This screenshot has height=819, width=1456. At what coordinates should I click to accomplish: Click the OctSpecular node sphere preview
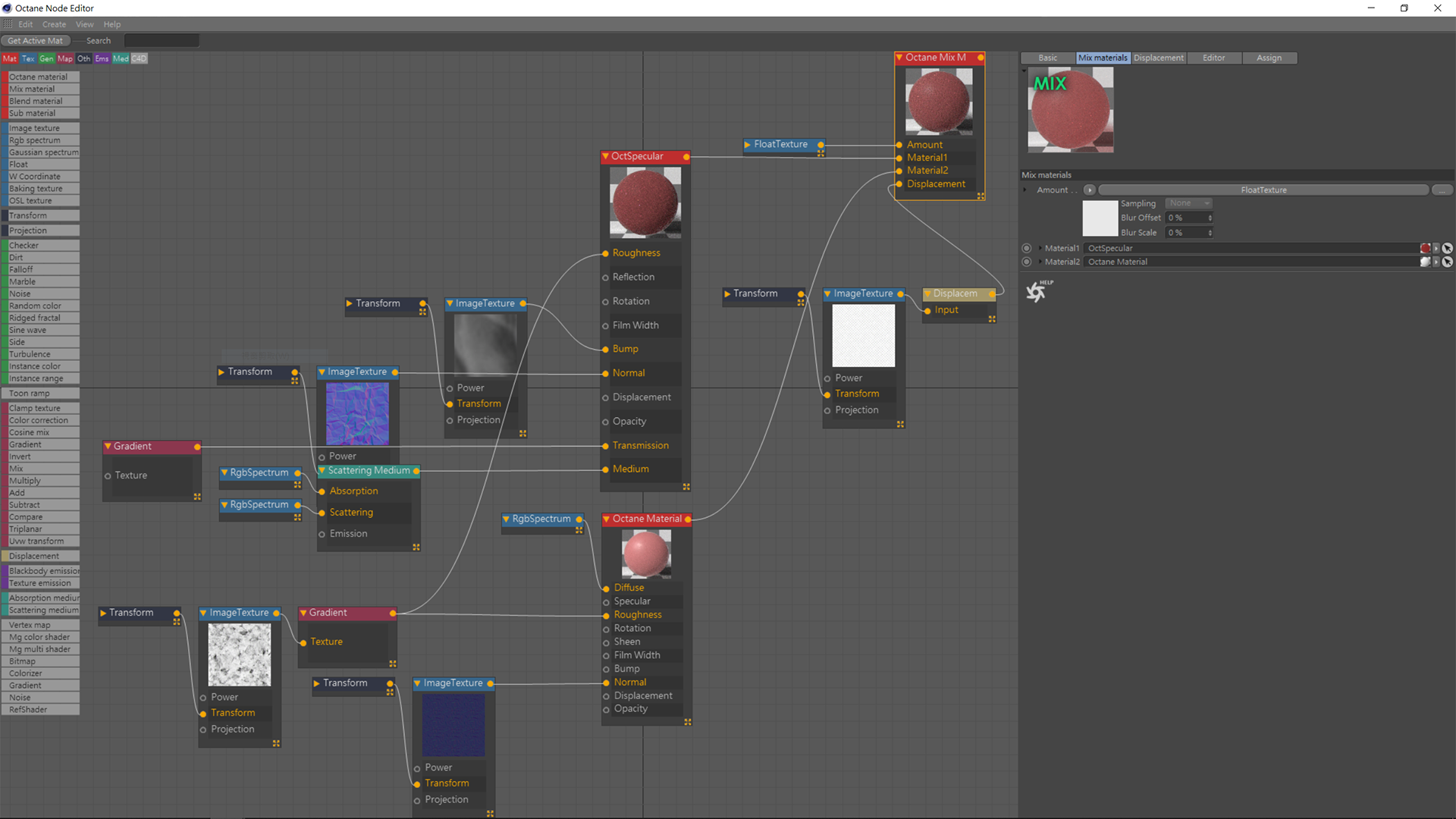645,202
